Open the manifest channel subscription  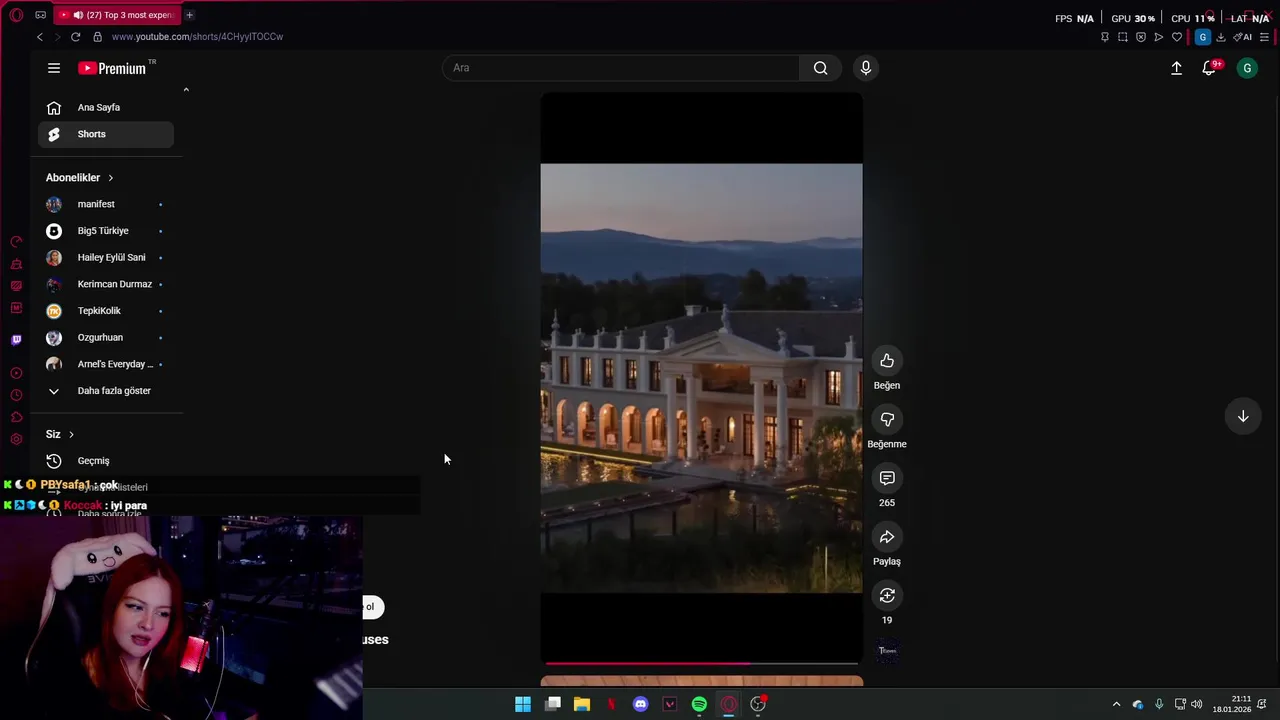click(x=106, y=204)
